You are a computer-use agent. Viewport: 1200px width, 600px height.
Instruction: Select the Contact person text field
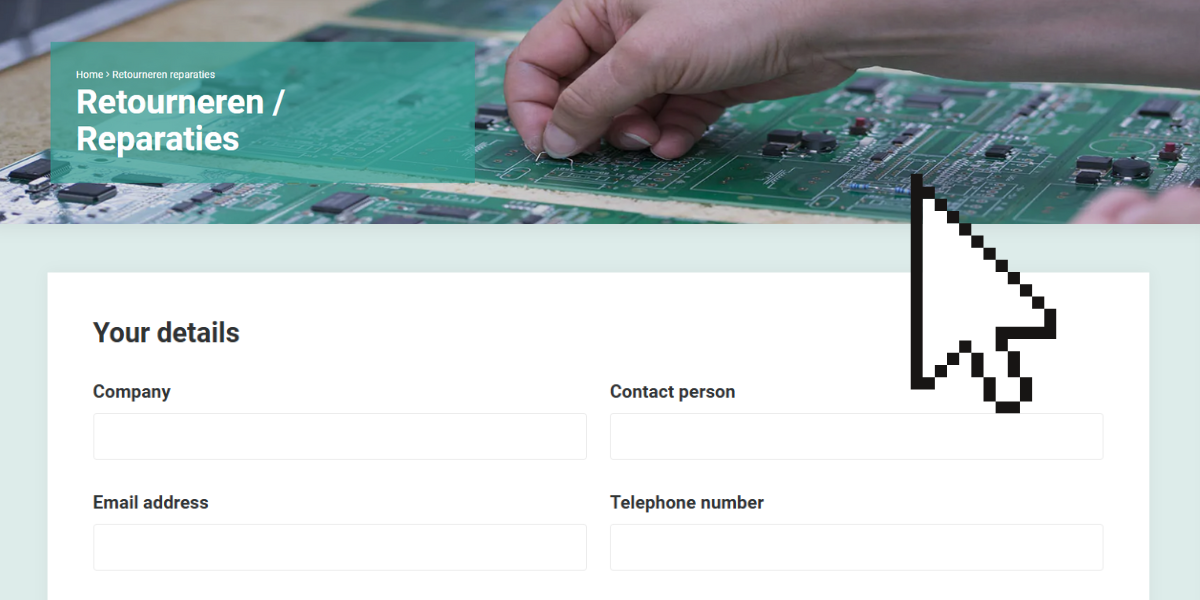[x=857, y=437]
